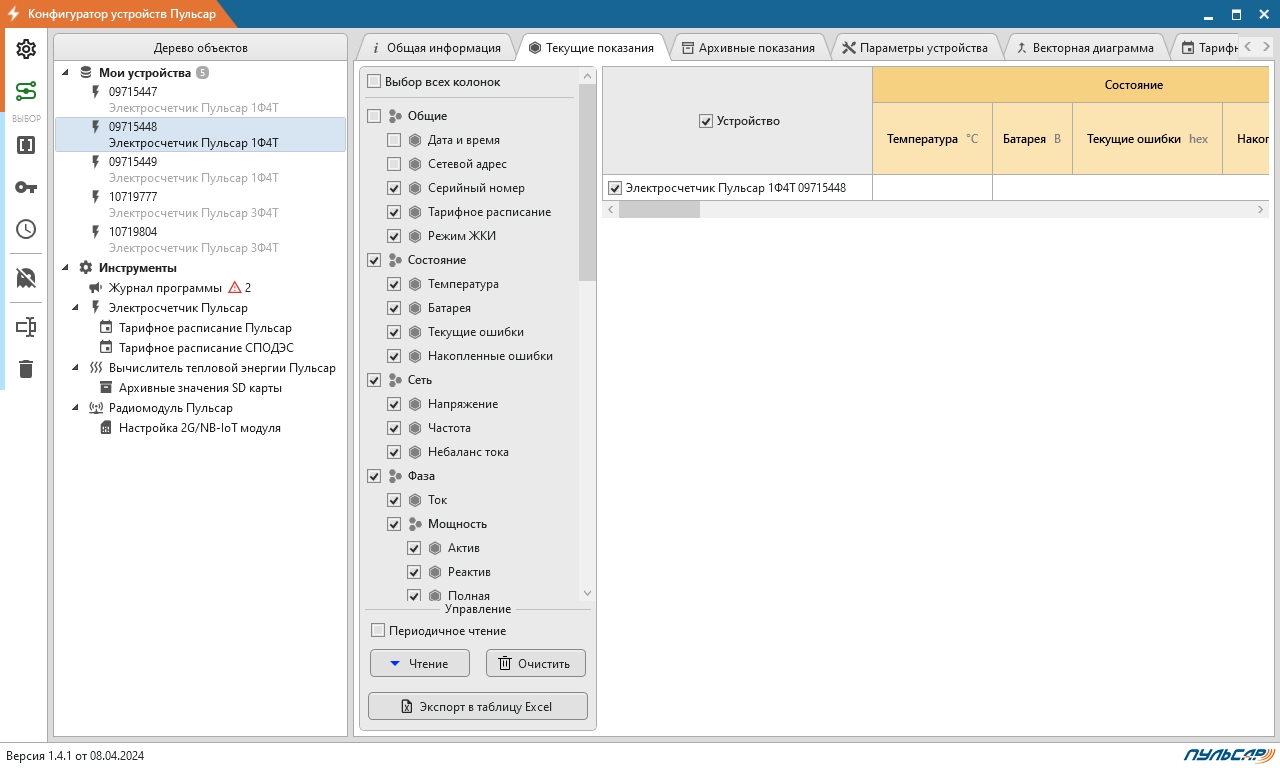Click the table's horizontal scrollbar thumb

point(659,209)
